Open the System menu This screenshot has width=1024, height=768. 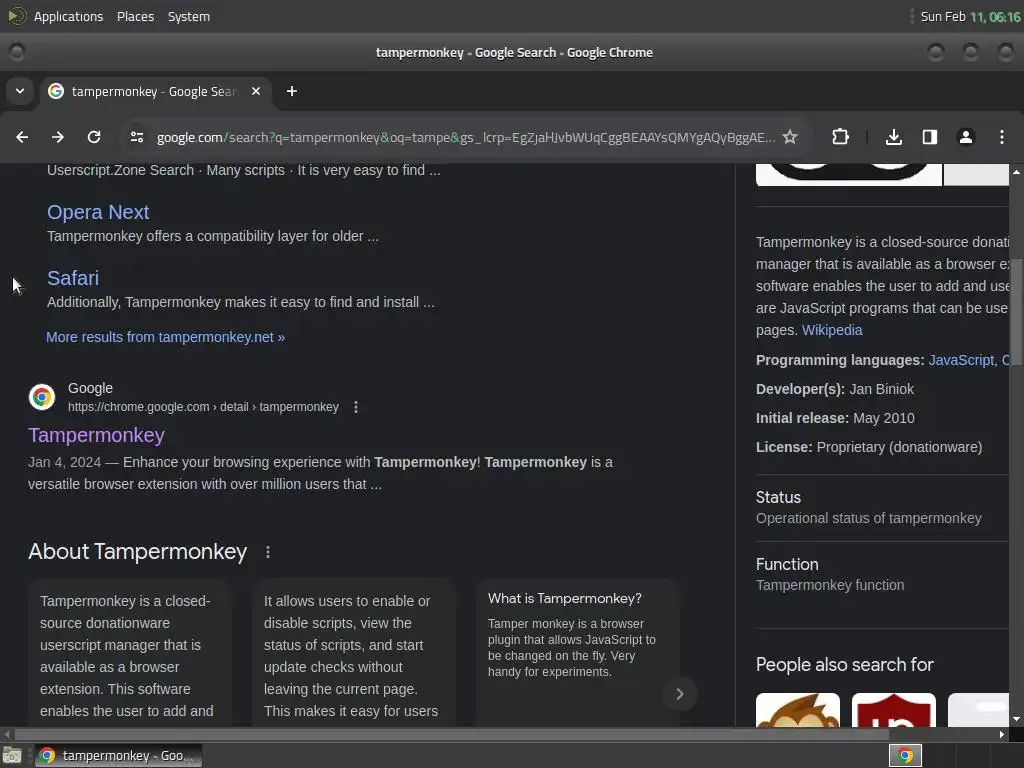189,16
